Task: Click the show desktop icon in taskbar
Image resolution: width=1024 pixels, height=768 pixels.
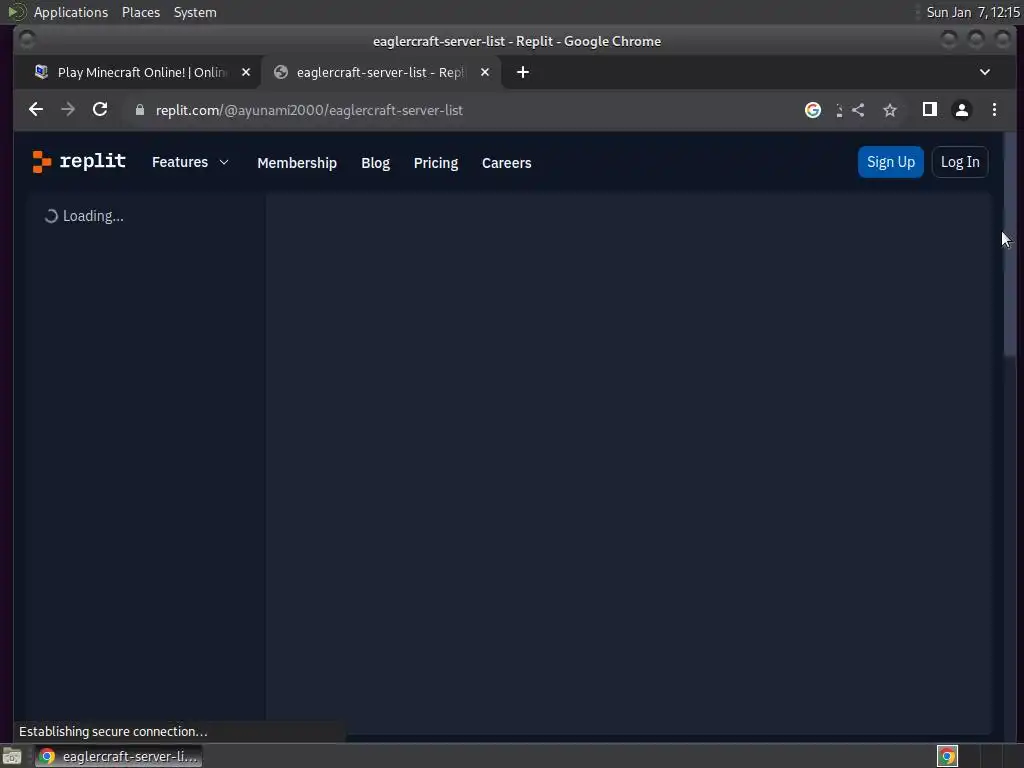Action: pyautogui.click(x=12, y=756)
